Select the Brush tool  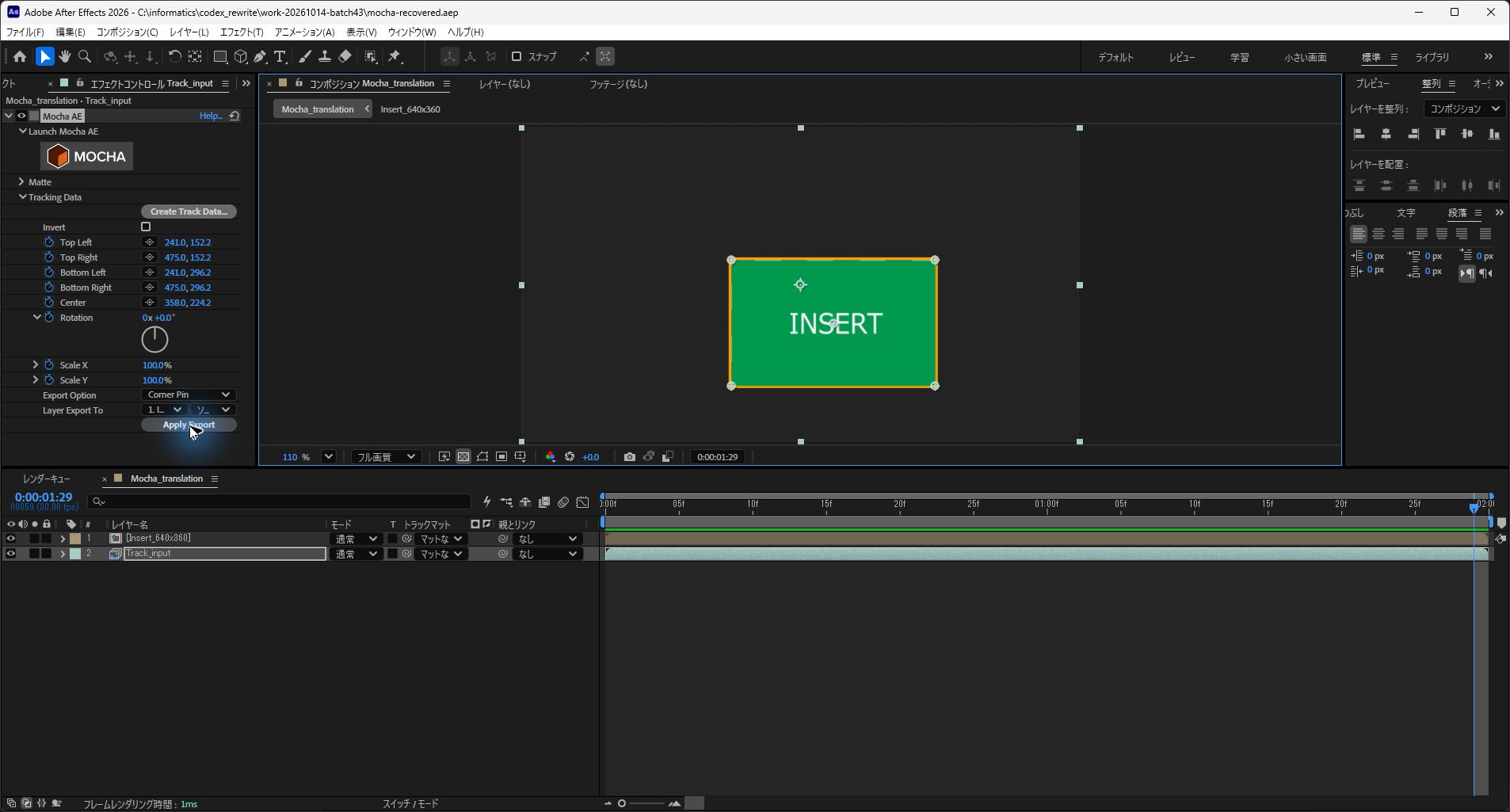coord(305,56)
